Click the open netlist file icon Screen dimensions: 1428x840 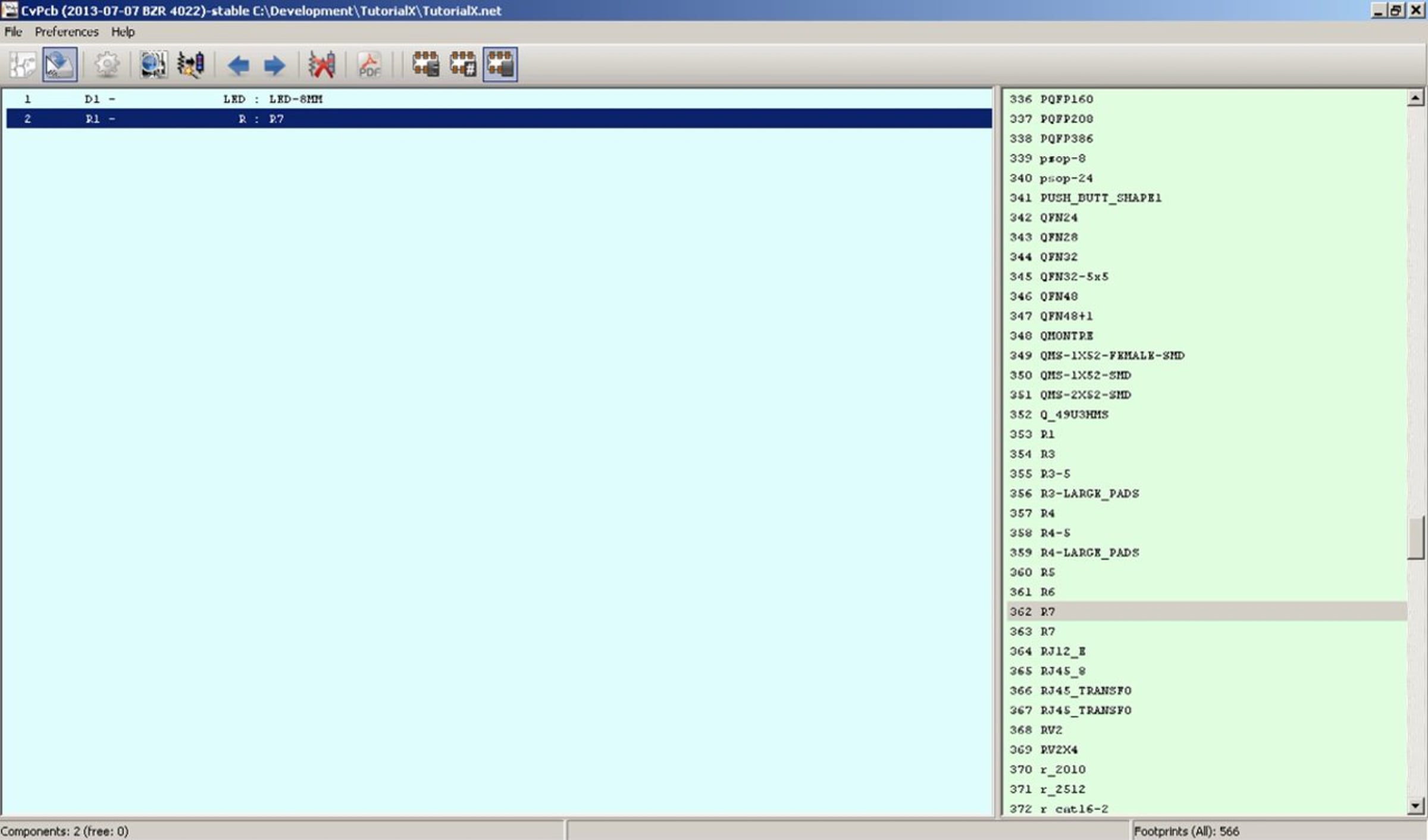(23, 64)
